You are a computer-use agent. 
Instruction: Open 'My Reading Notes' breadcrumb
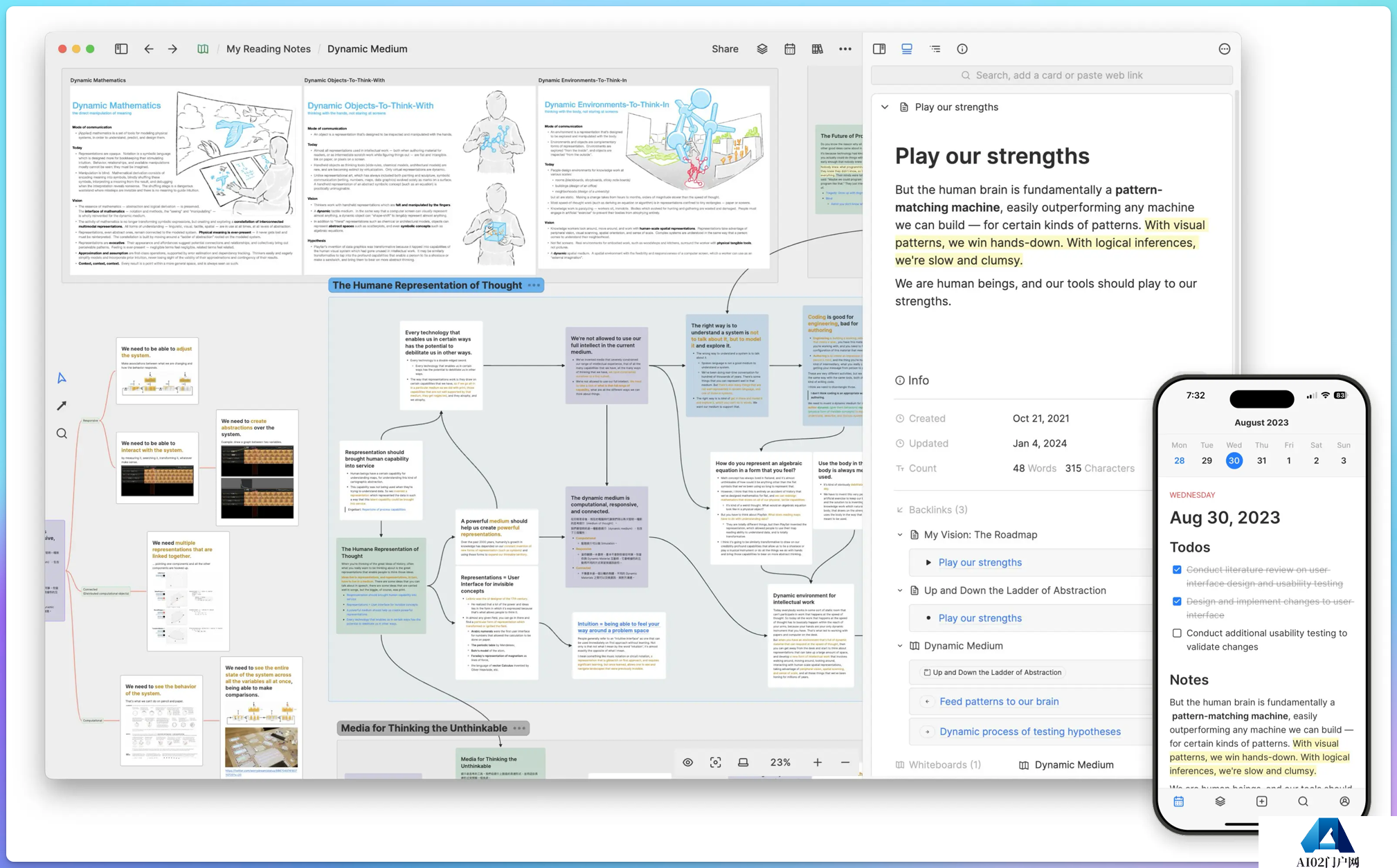point(269,49)
